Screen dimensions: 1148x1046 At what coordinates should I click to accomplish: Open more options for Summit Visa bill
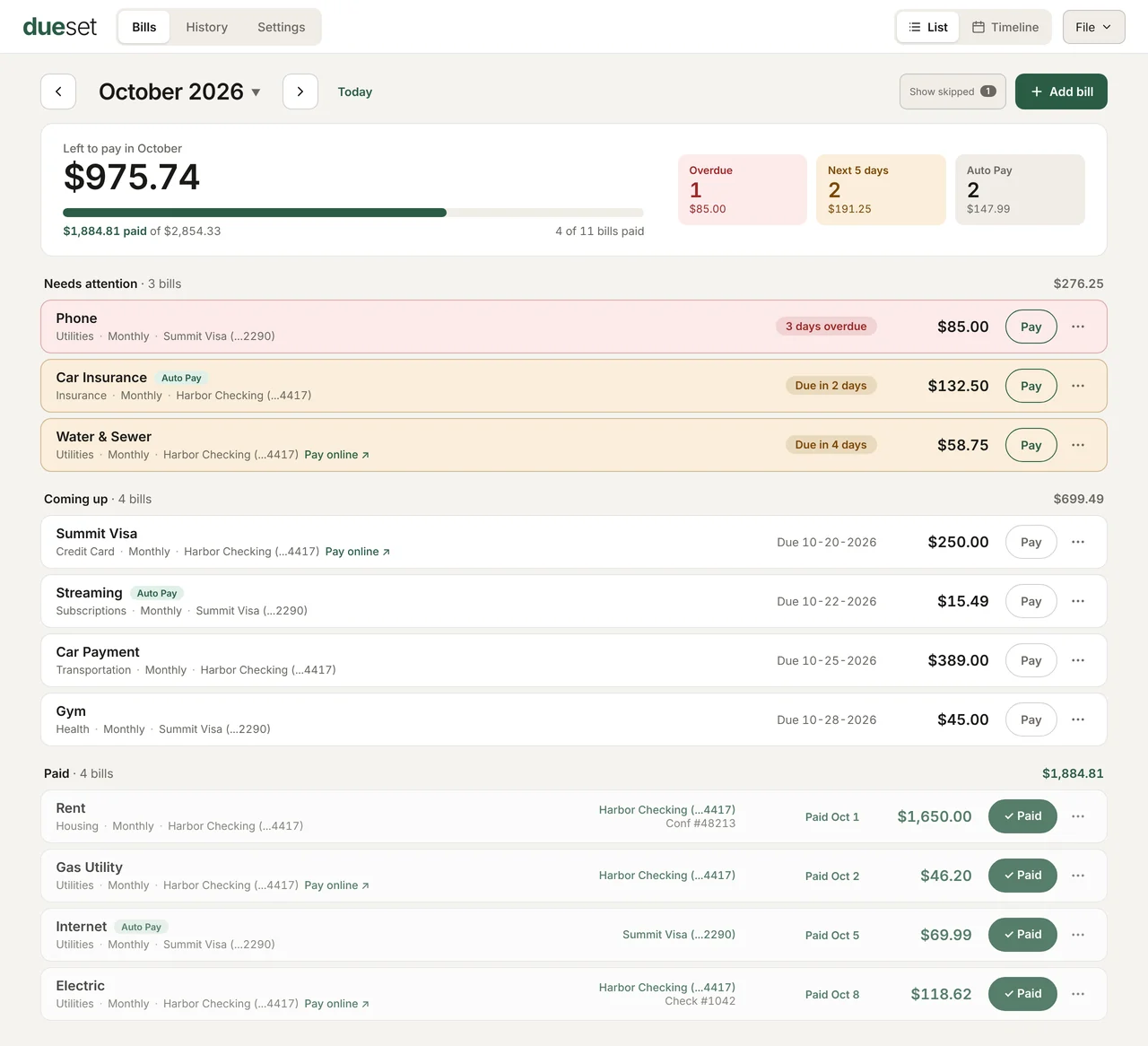click(1078, 542)
